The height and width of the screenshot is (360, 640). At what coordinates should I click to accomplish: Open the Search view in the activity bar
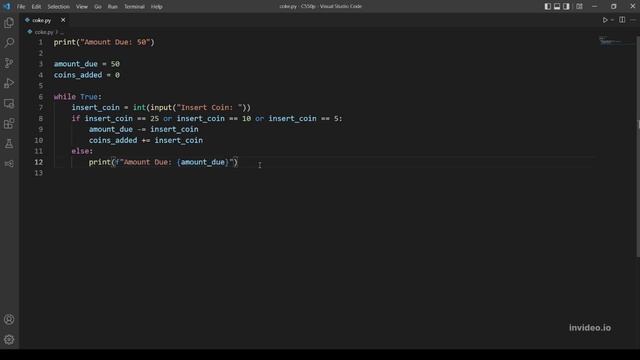9,42
